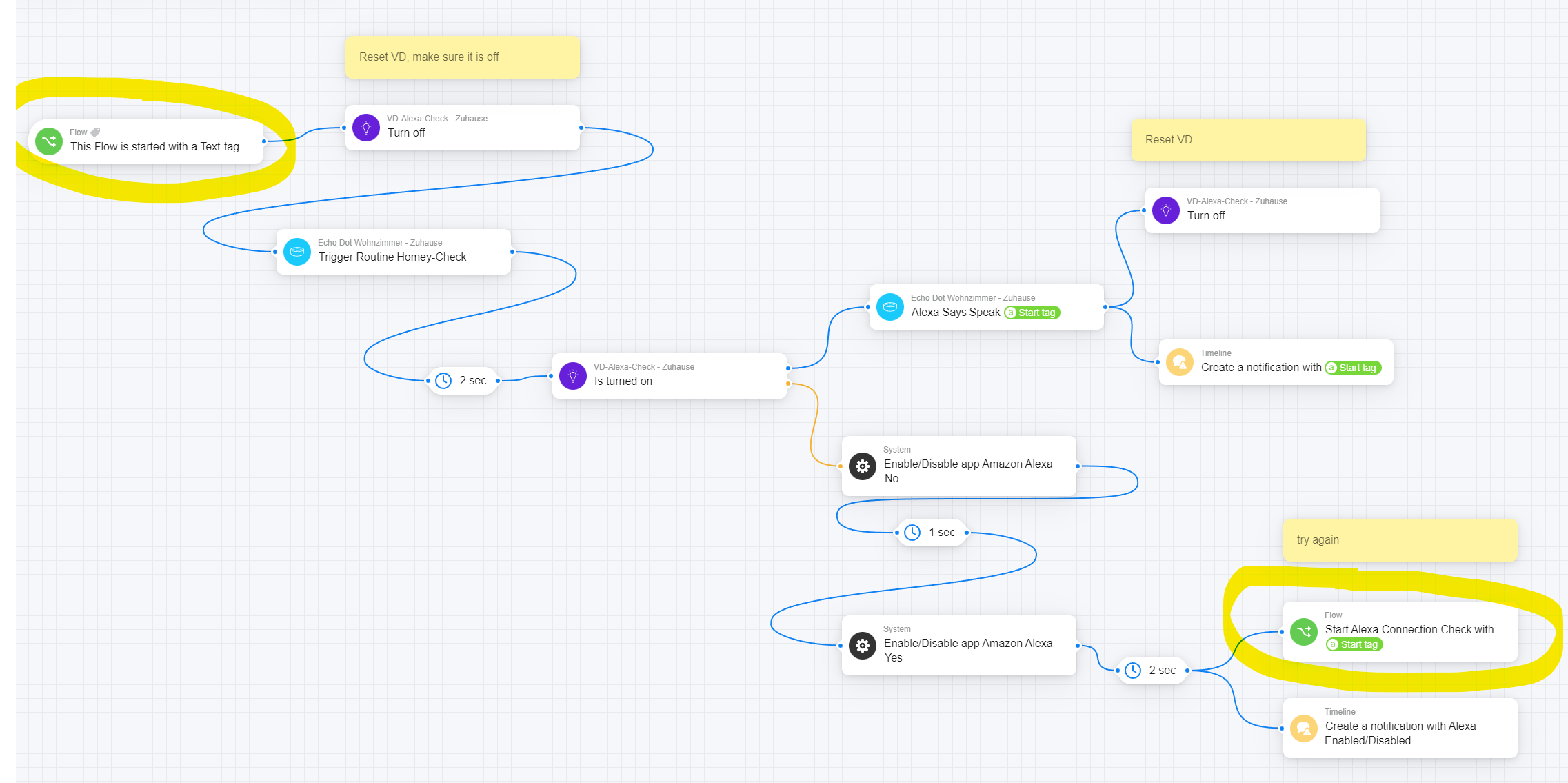Image resolution: width=1568 pixels, height=783 pixels.
Task: Click the 2 sec delay after Enable app Yes
Action: (x=1153, y=671)
